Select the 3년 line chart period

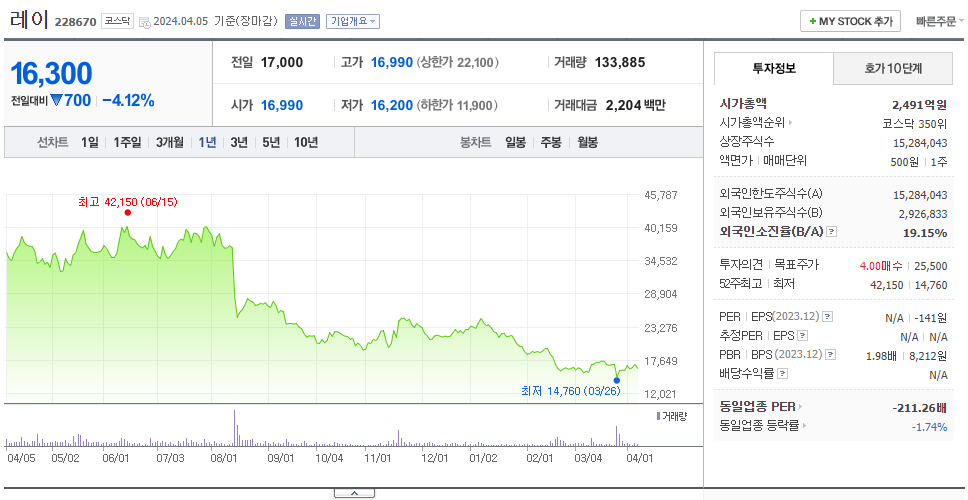pos(239,143)
